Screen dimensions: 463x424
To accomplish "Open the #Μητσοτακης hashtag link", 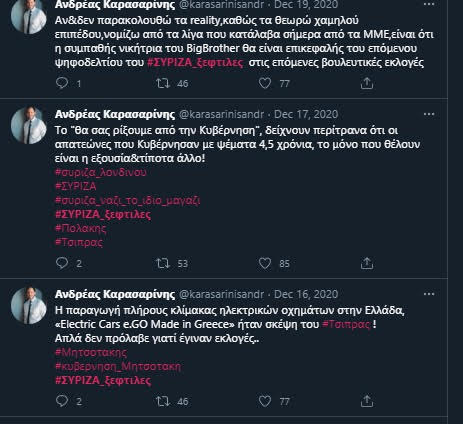I will [91, 352].
